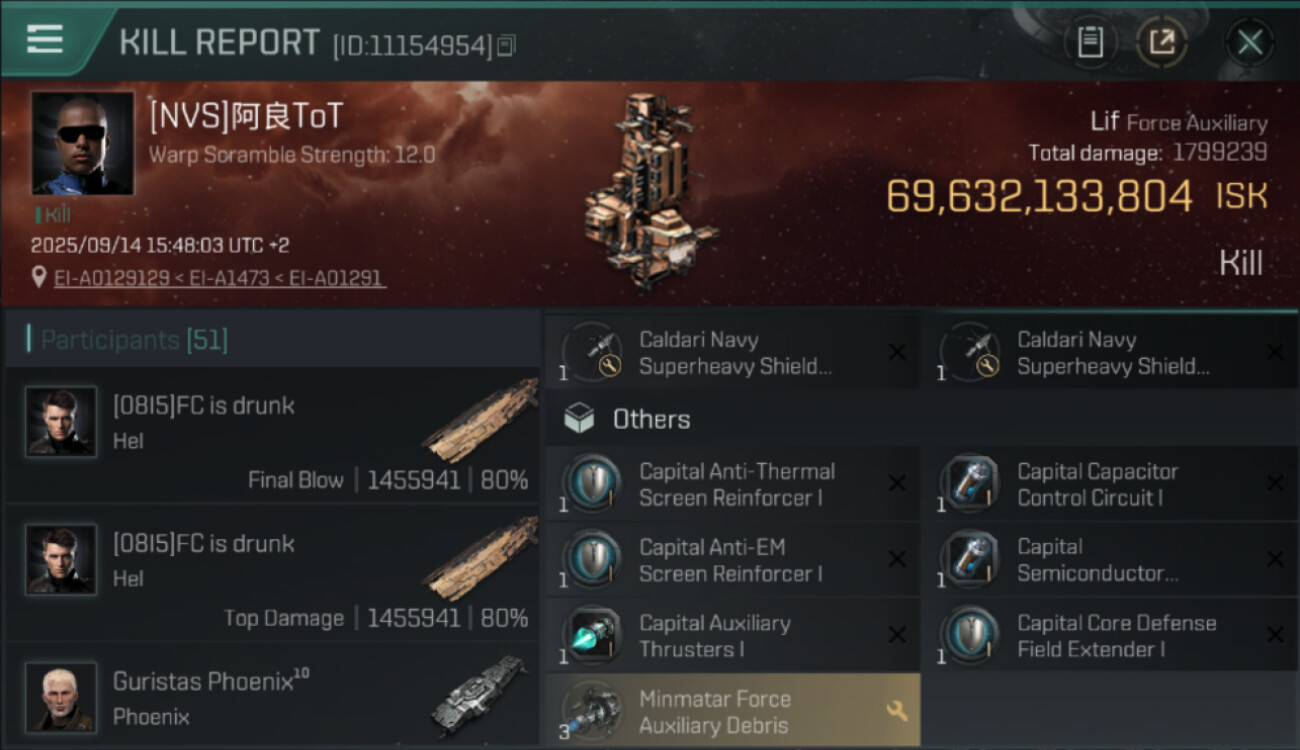
Task: Select the Participants [51] header
Action: pyautogui.click(x=134, y=340)
